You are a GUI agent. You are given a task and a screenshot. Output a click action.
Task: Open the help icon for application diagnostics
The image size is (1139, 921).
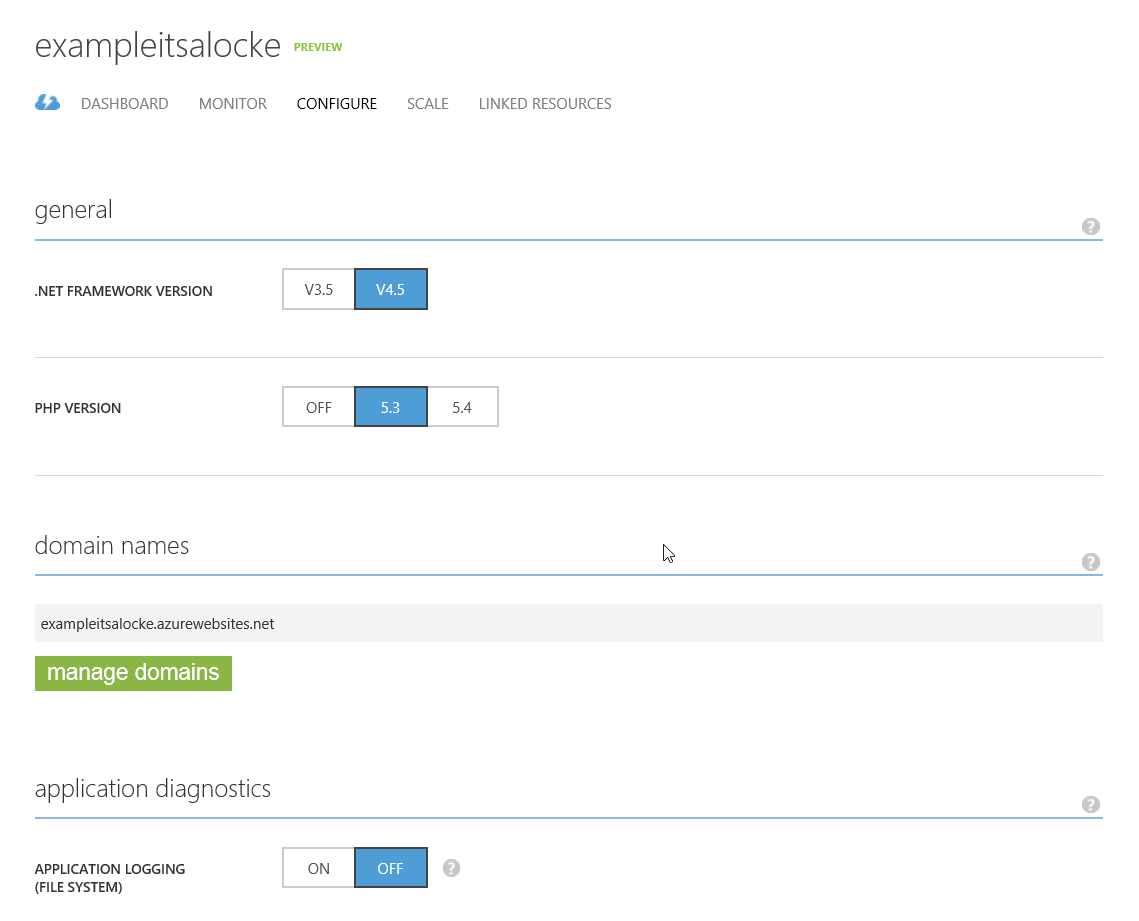pyautogui.click(x=1091, y=804)
